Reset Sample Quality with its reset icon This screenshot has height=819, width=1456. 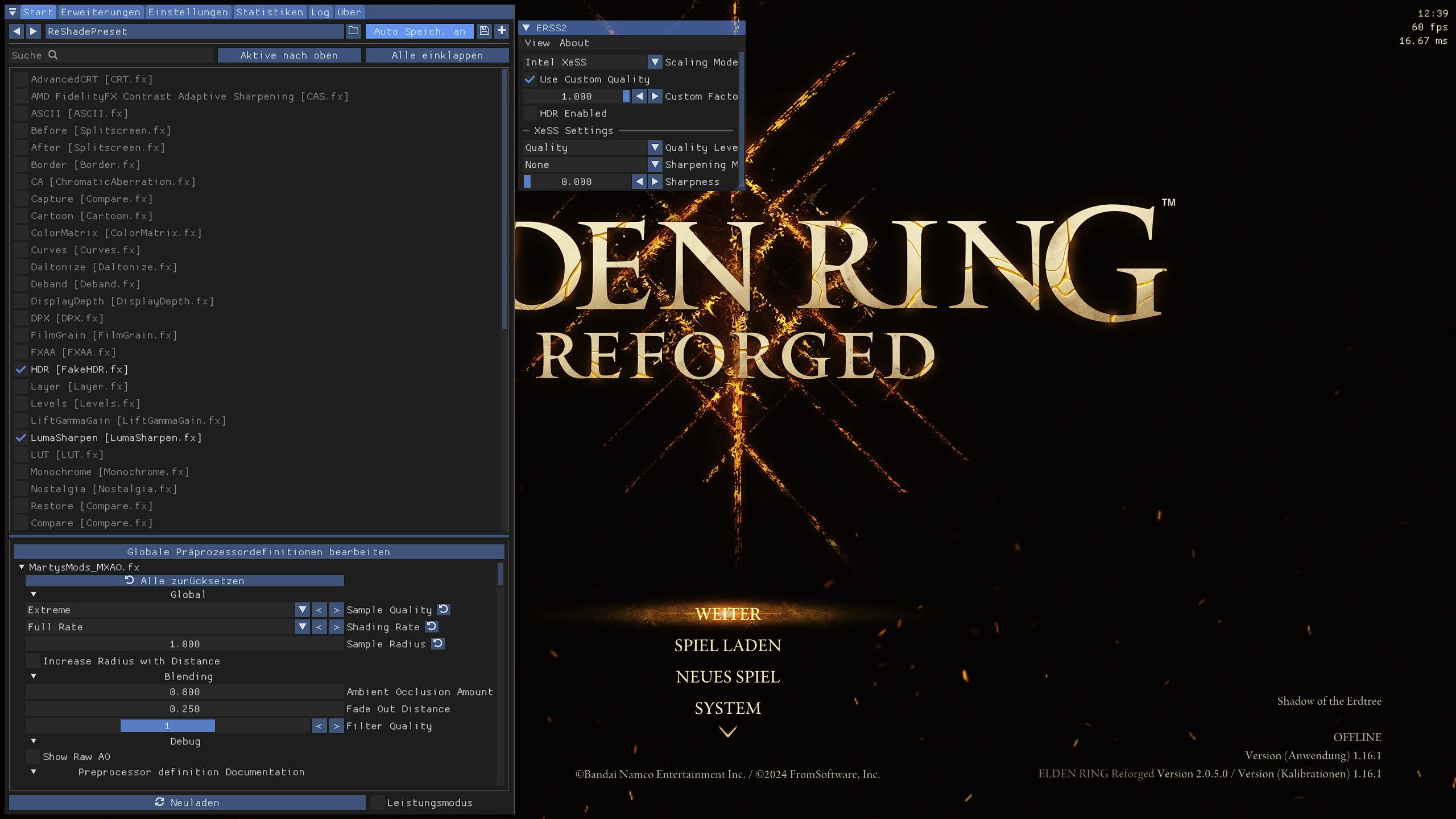pyautogui.click(x=444, y=610)
